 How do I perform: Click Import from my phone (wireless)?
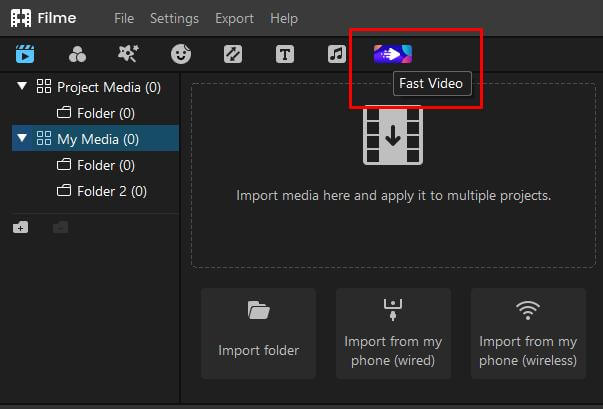click(x=528, y=333)
